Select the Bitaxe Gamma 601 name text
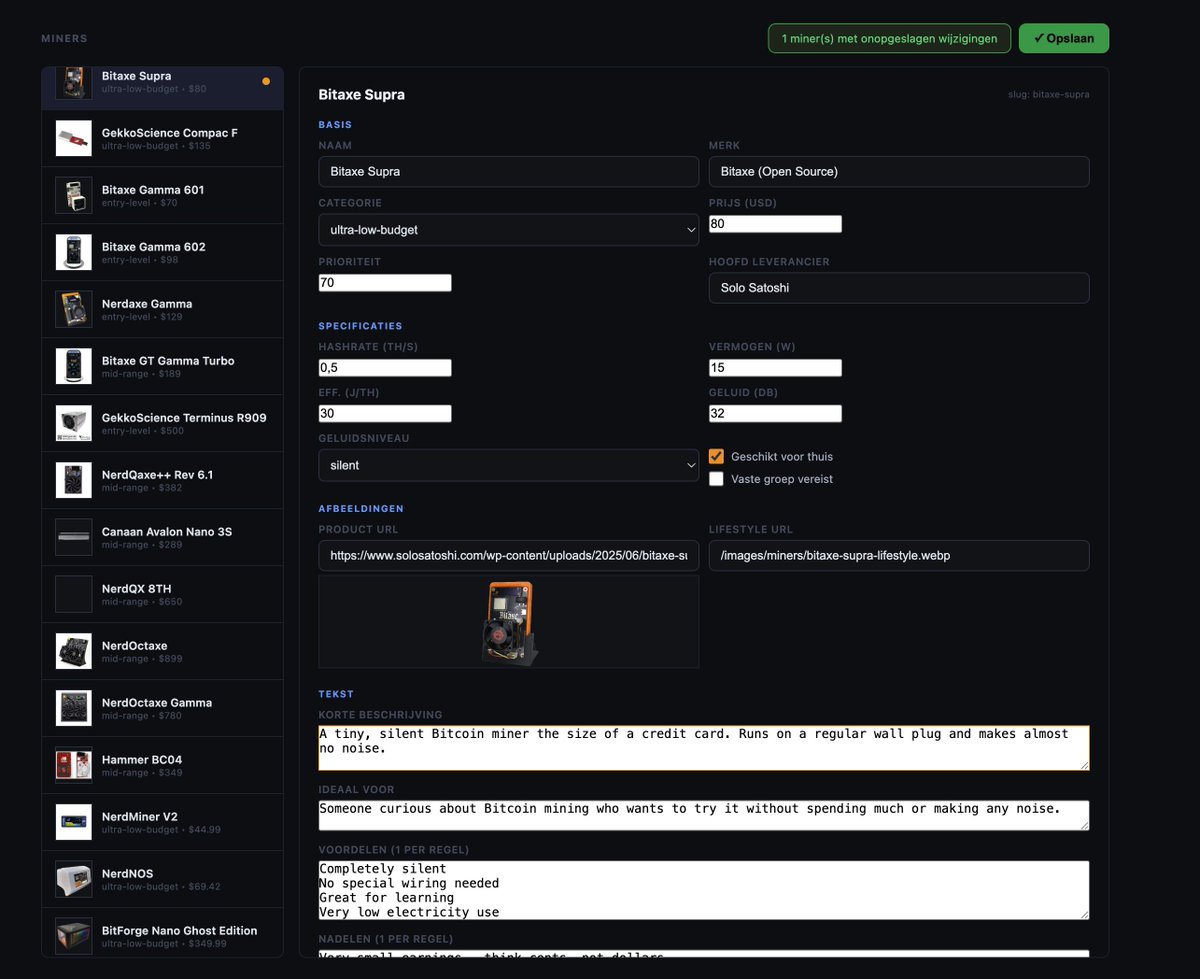1200x979 pixels. [153, 190]
